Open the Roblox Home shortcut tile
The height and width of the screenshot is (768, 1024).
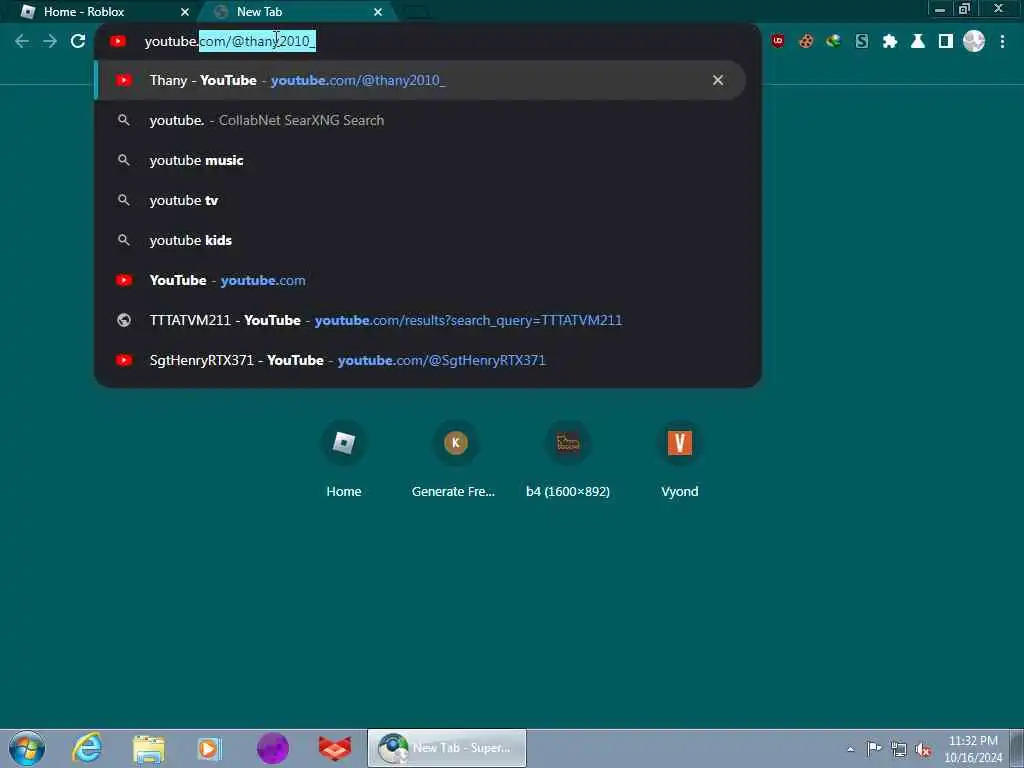344,460
